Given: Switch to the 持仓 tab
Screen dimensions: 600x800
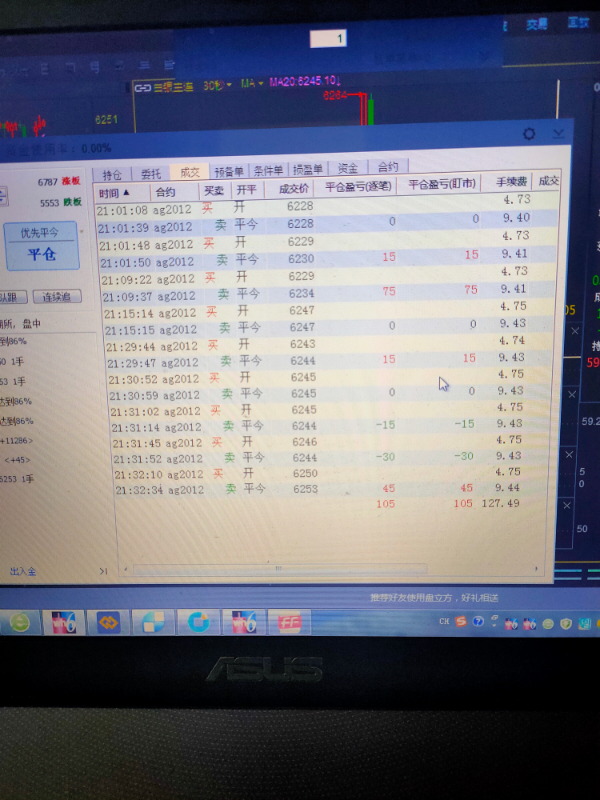Looking at the screenshot, I should (x=112, y=174).
